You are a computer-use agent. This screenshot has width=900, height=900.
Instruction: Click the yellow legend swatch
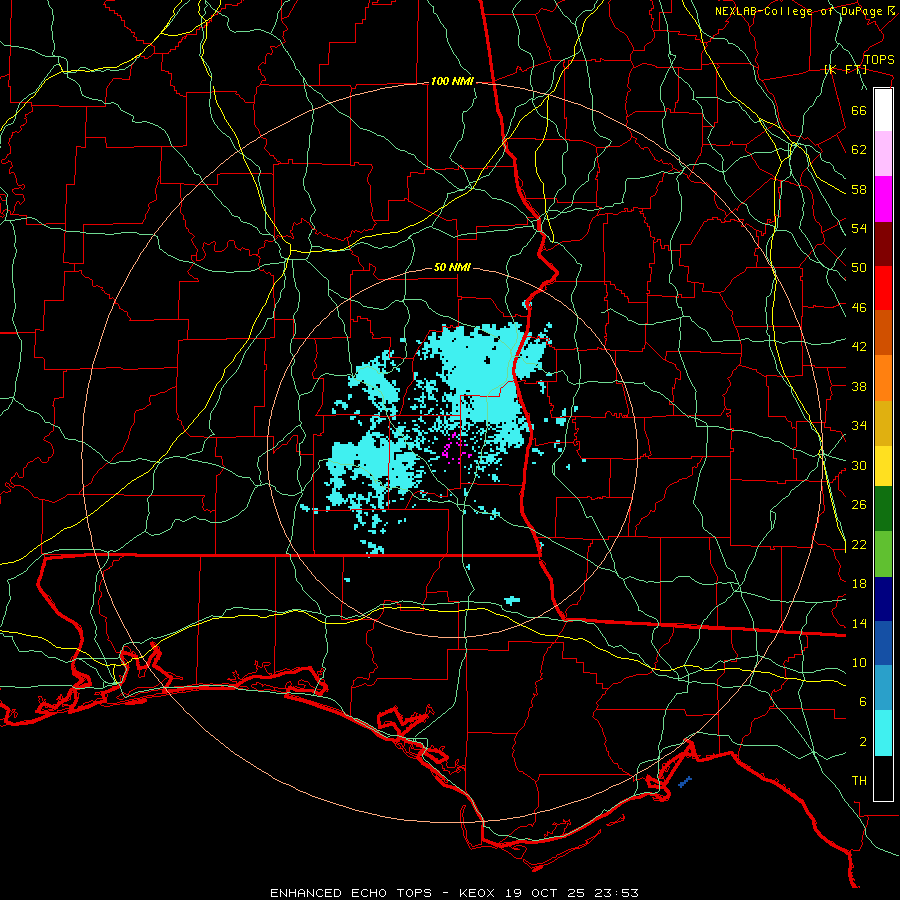(x=883, y=466)
